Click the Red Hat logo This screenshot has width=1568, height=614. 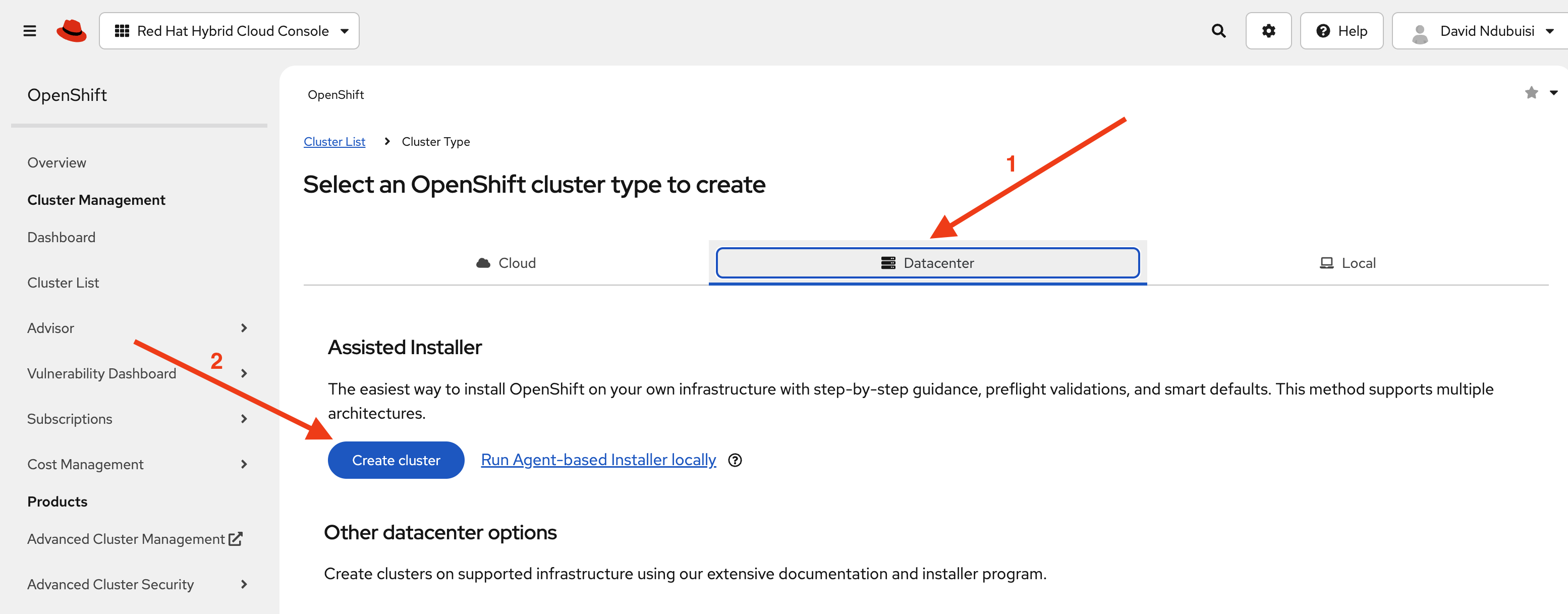click(x=71, y=30)
